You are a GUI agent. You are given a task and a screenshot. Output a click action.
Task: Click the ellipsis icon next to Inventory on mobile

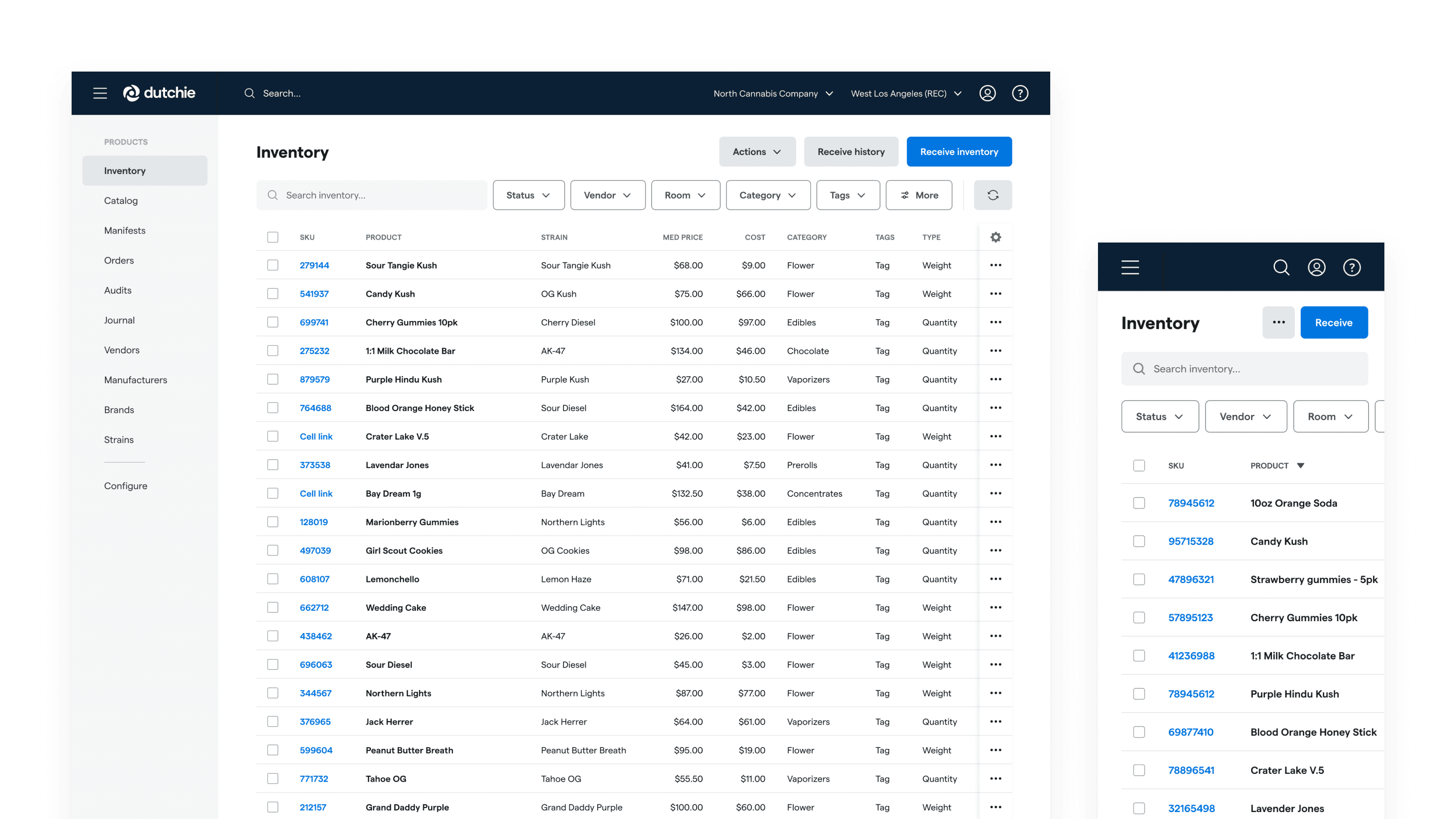[x=1278, y=322]
